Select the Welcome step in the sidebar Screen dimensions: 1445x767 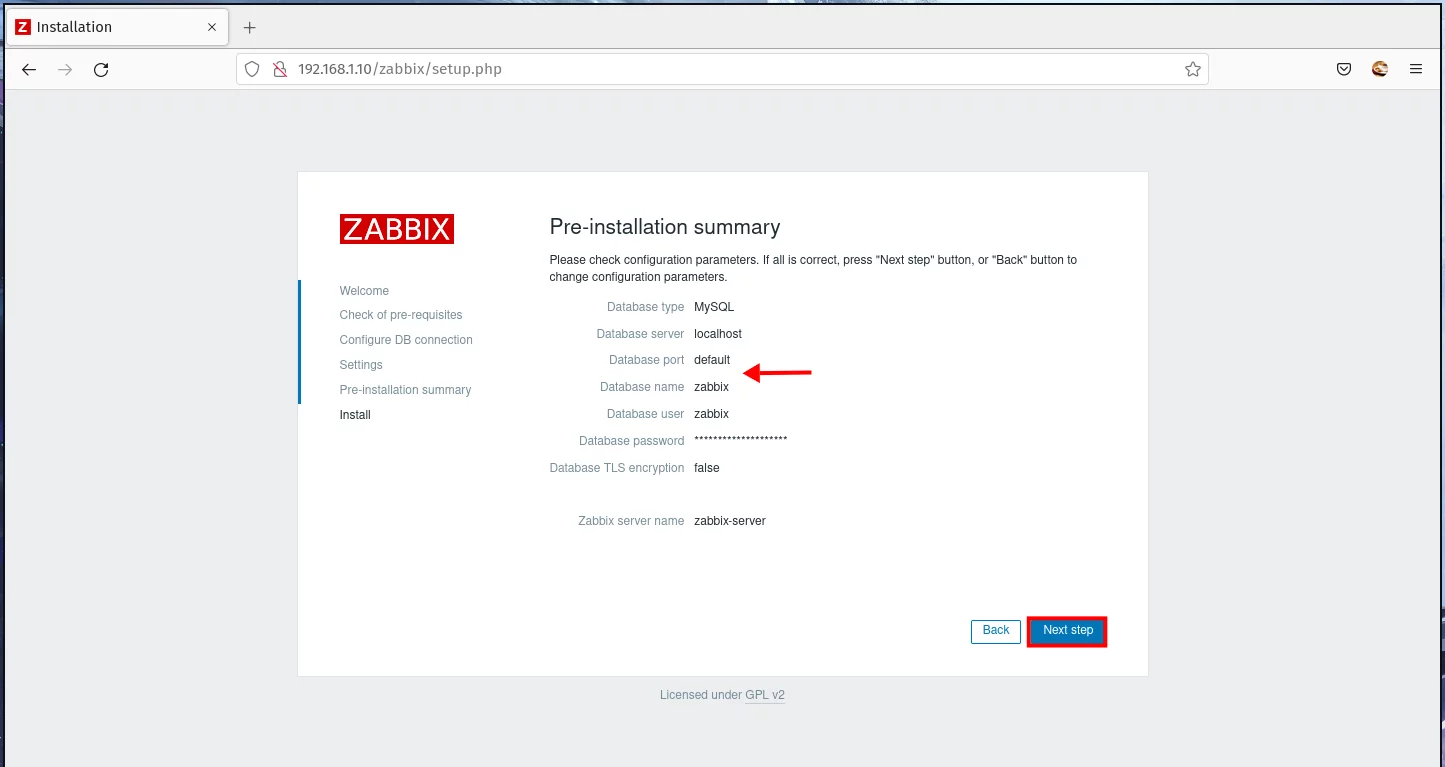tap(364, 291)
